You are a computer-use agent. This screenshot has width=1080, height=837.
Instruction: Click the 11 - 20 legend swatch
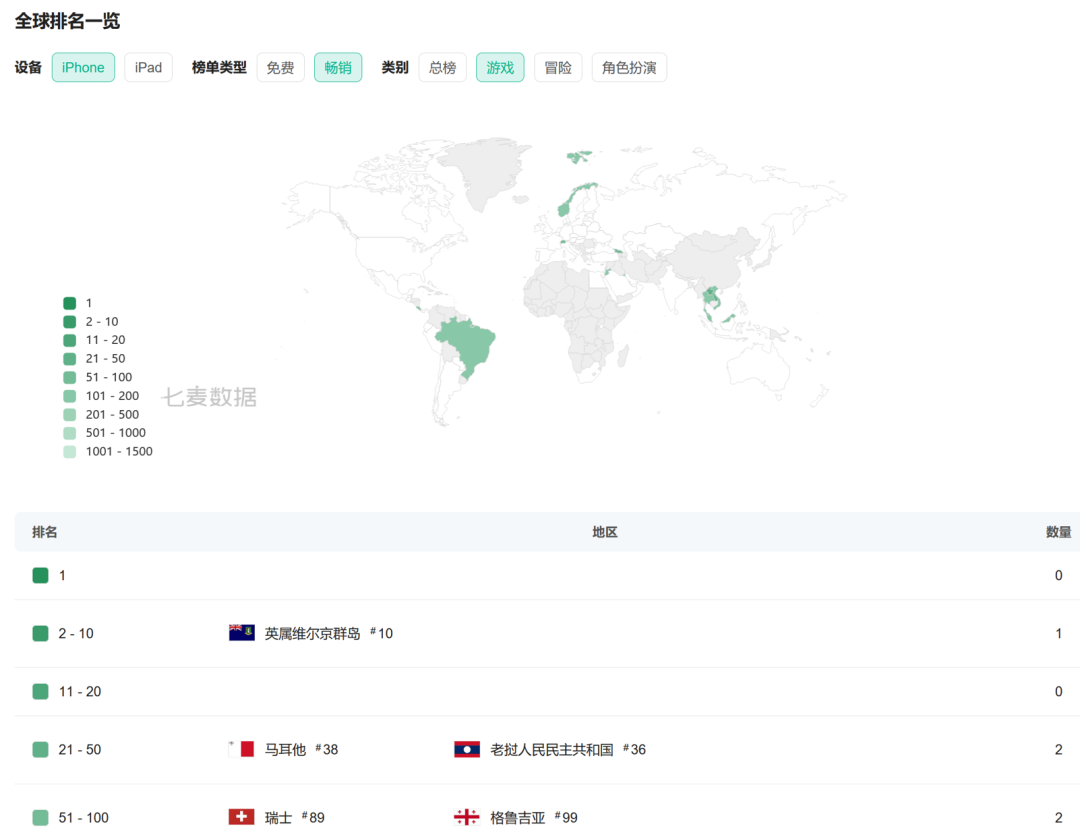click(x=70, y=340)
